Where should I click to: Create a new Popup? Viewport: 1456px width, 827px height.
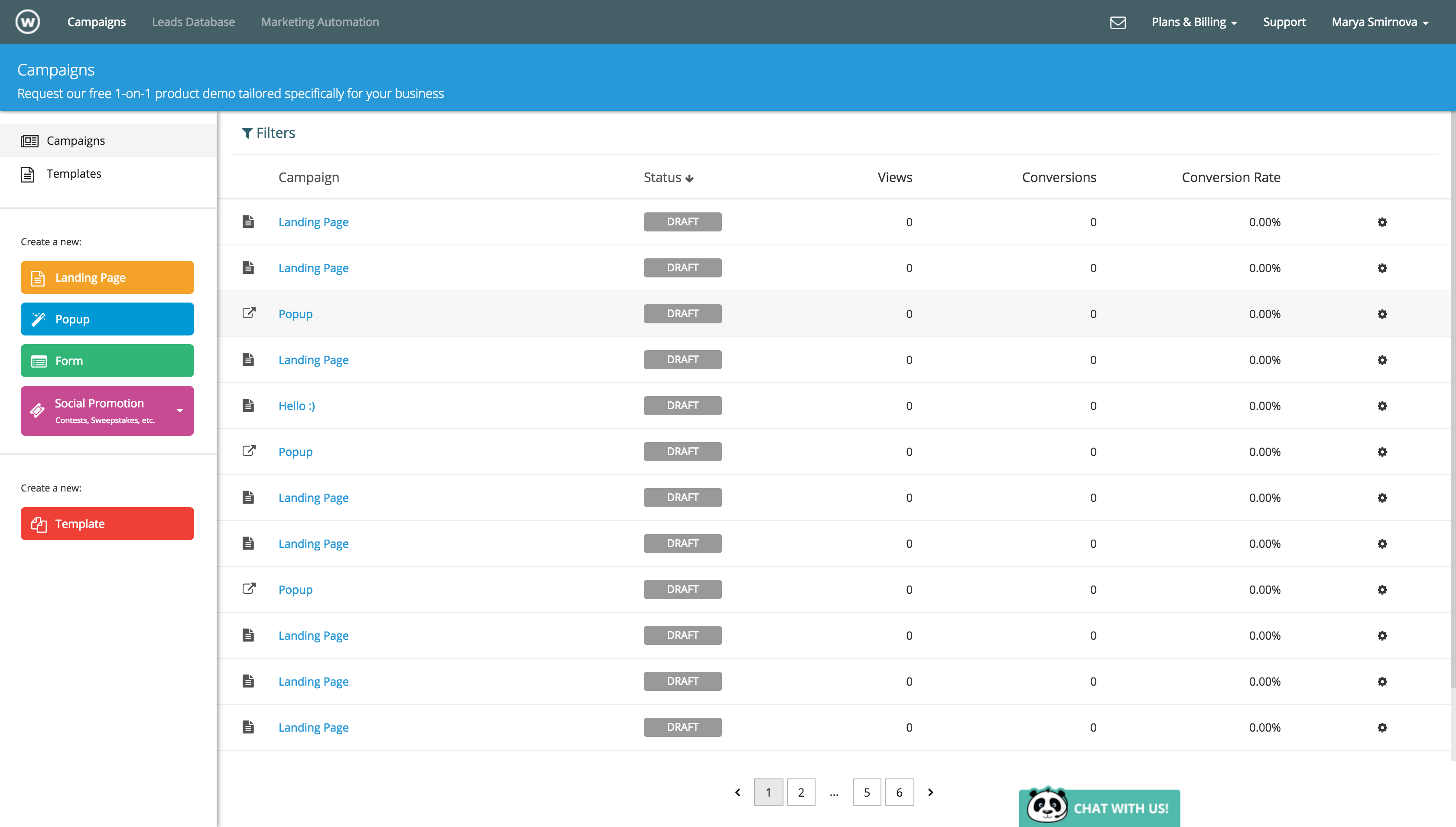coord(107,319)
